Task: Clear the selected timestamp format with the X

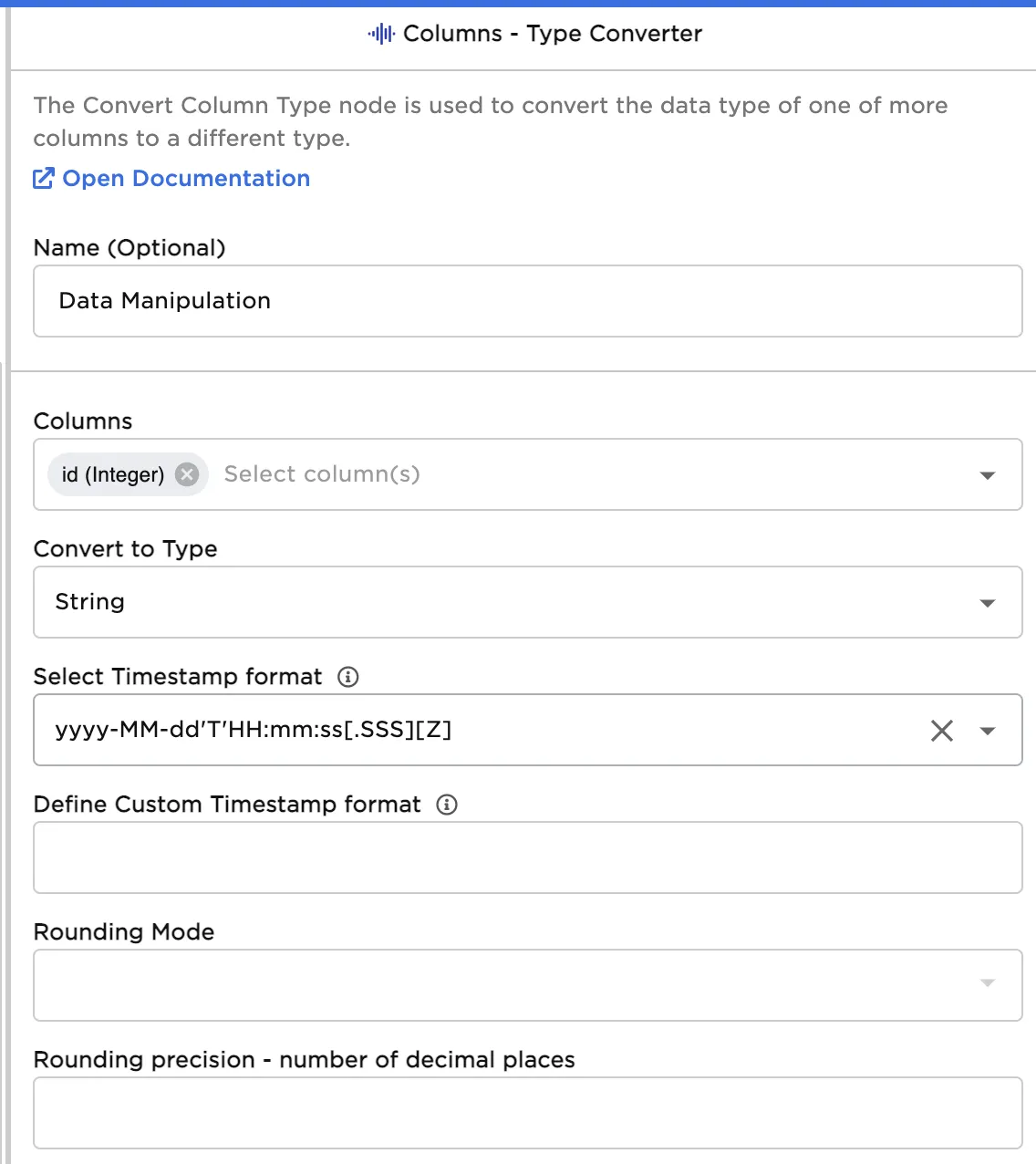Action: point(941,731)
